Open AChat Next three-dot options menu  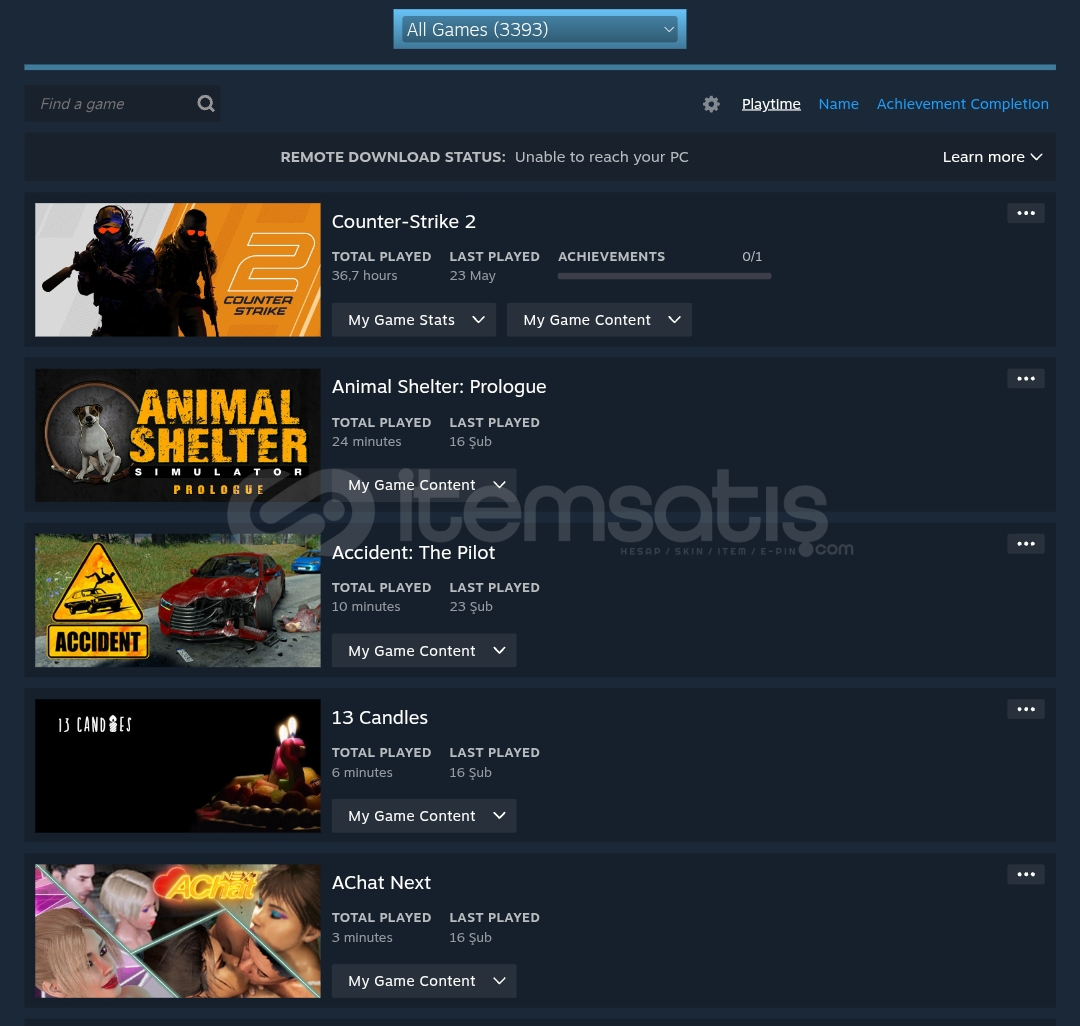[1026, 874]
